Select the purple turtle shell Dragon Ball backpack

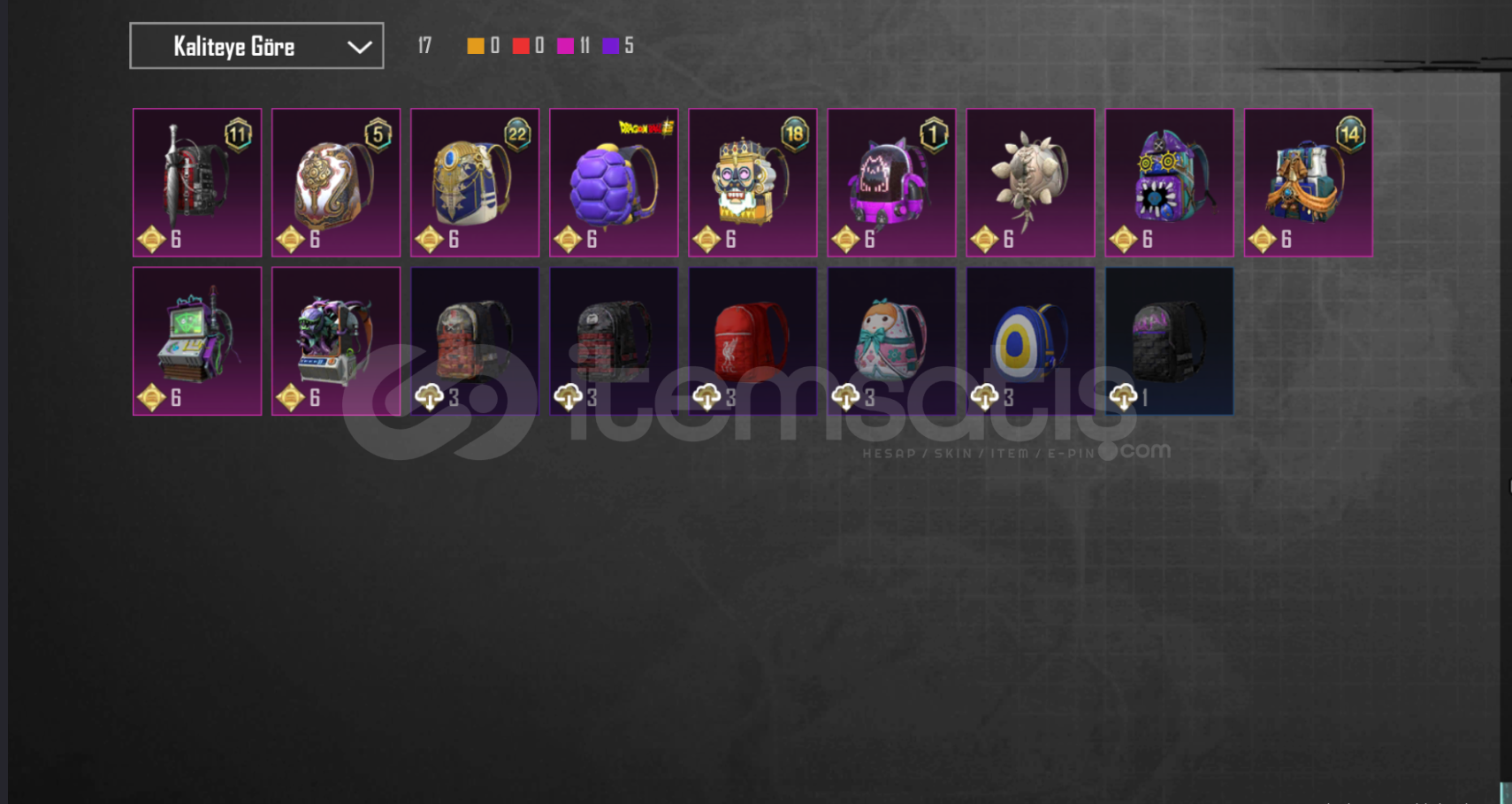pos(614,183)
